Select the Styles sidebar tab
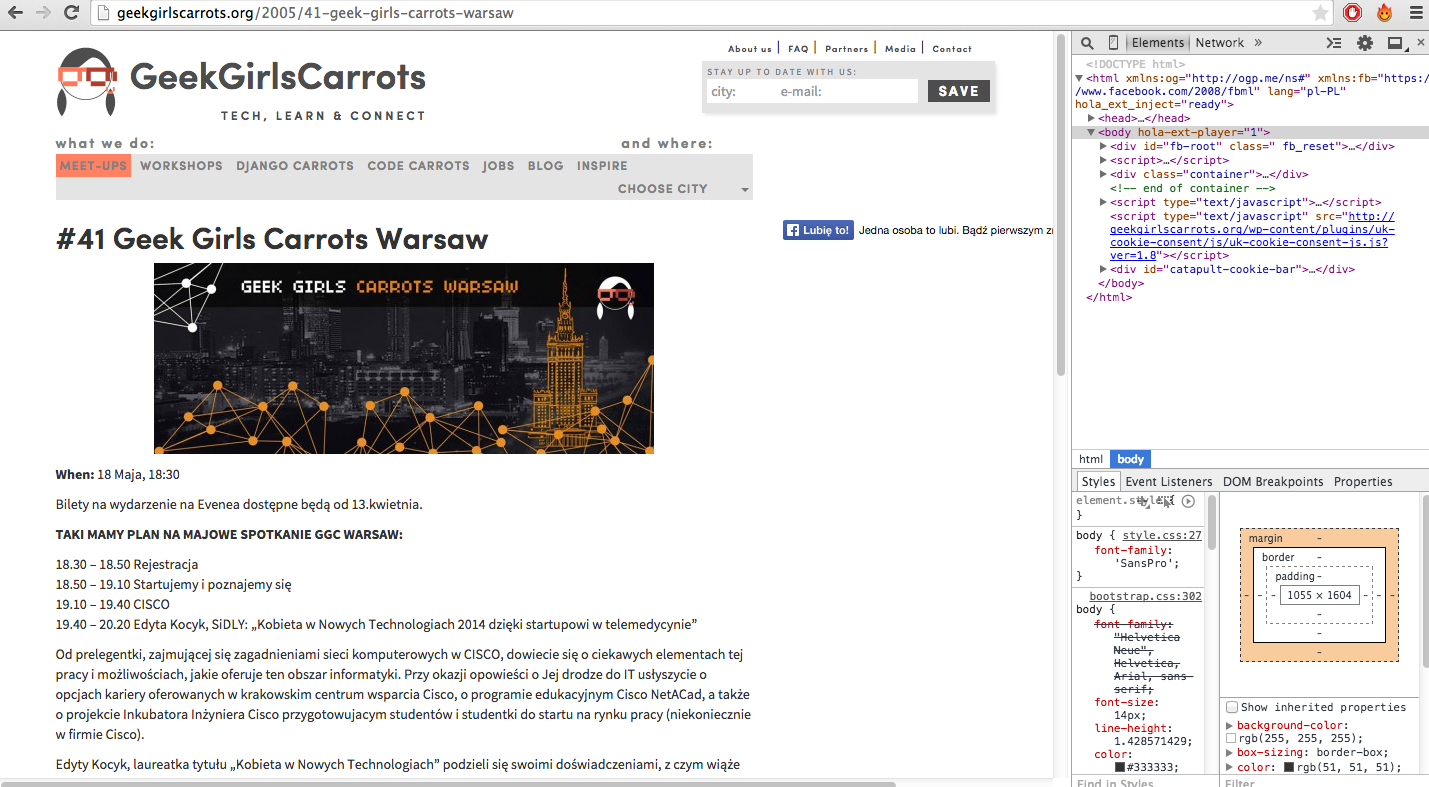 tap(1098, 481)
